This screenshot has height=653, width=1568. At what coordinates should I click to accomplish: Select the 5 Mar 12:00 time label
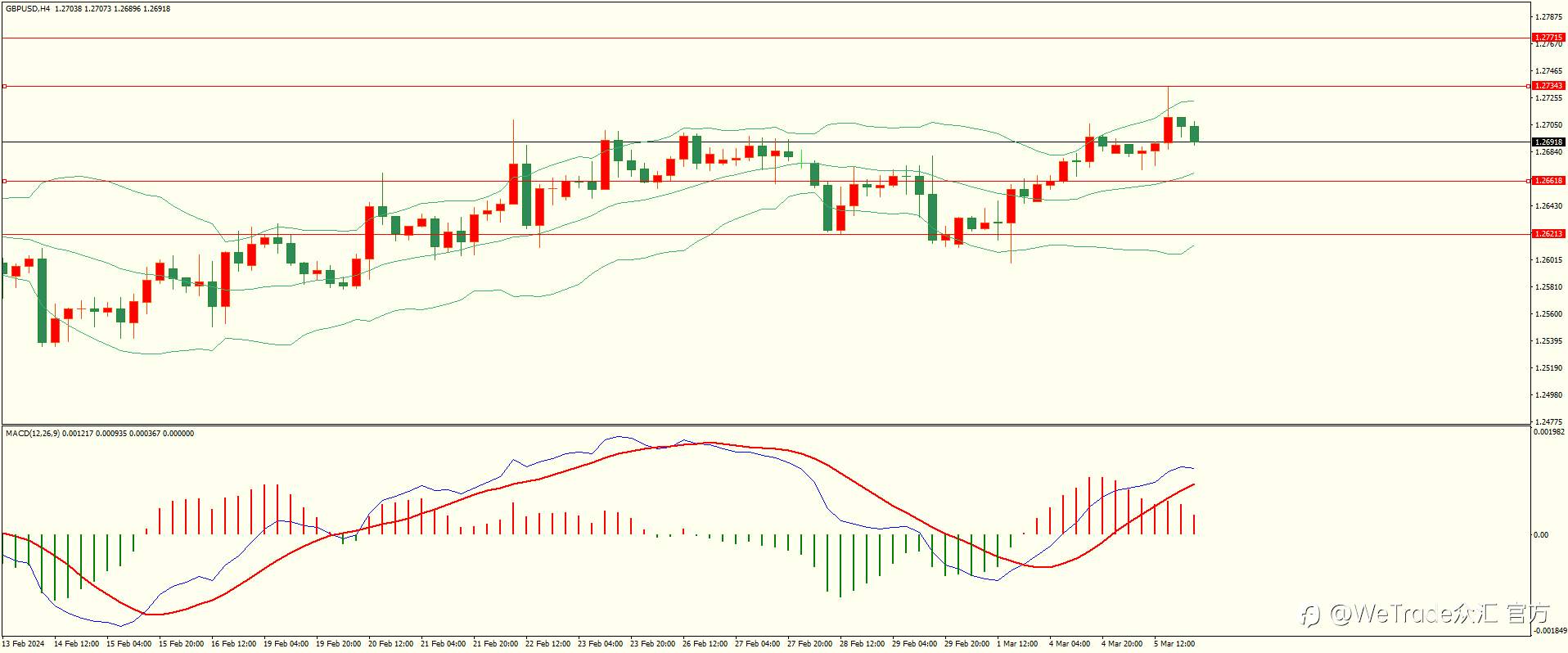click(x=1174, y=644)
